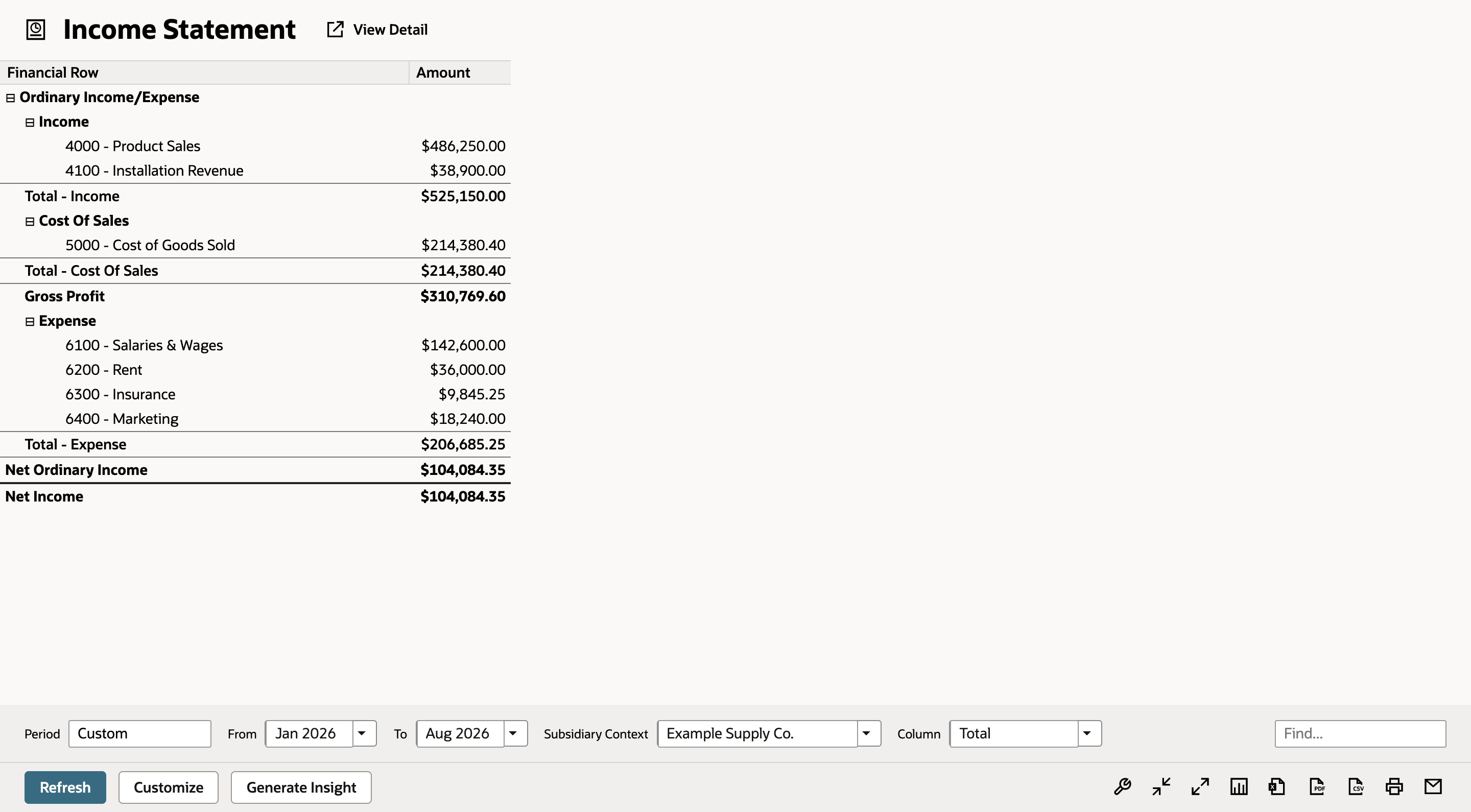
Task: Click the Generate Insight button
Action: pyautogui.click(x=301, y=787)
